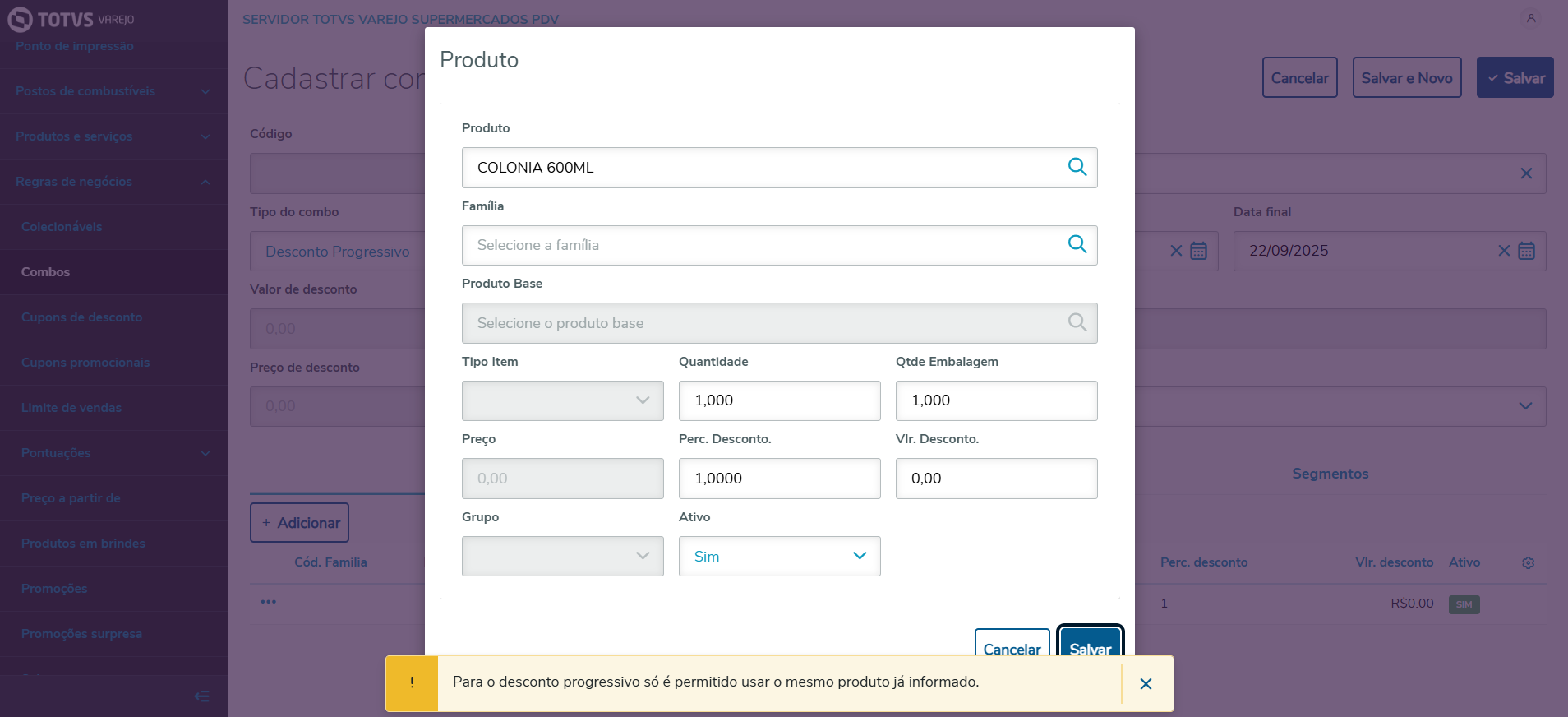
Task: Open the Ativo dropdown showing Sim
Action: (x=778, y=557)
